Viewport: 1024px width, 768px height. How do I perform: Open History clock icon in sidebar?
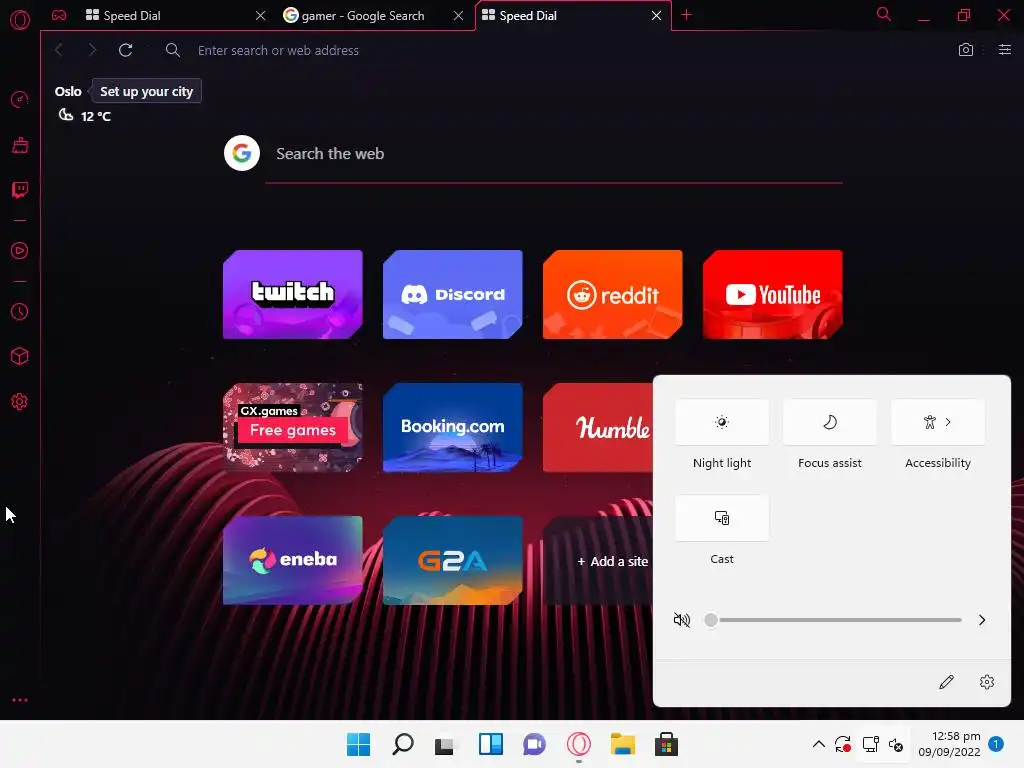[20, 312]
